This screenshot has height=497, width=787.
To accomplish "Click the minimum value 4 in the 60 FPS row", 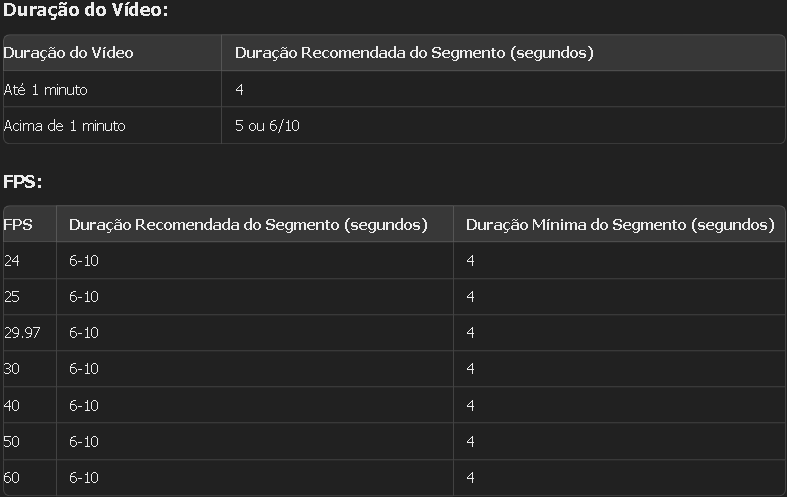I will pos(470,478).
